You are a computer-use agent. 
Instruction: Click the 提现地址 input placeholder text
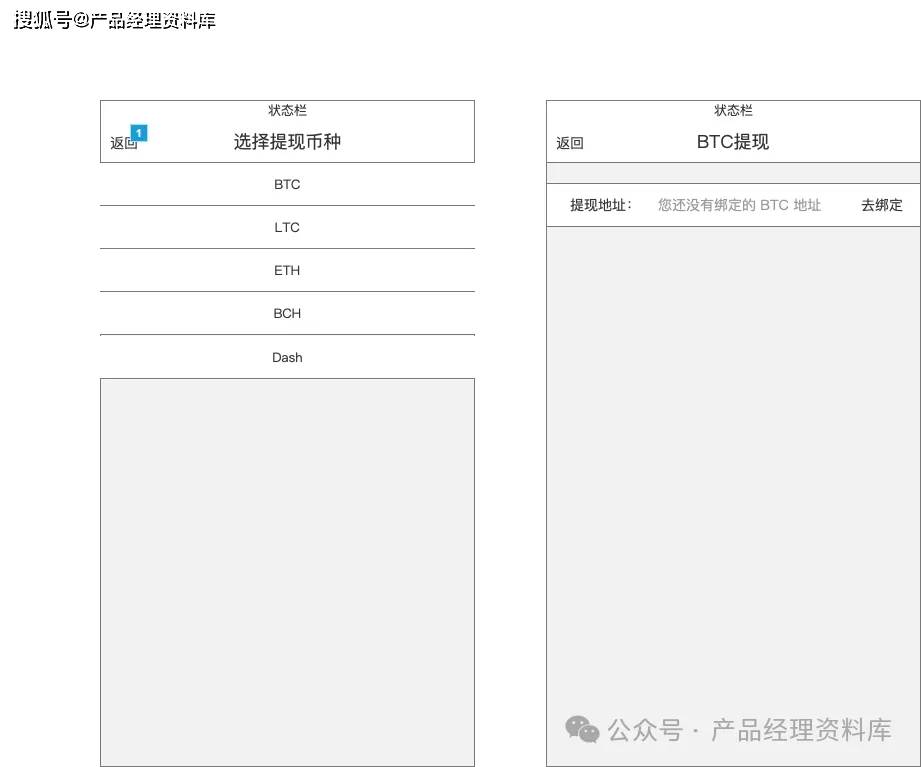(739, 204)
